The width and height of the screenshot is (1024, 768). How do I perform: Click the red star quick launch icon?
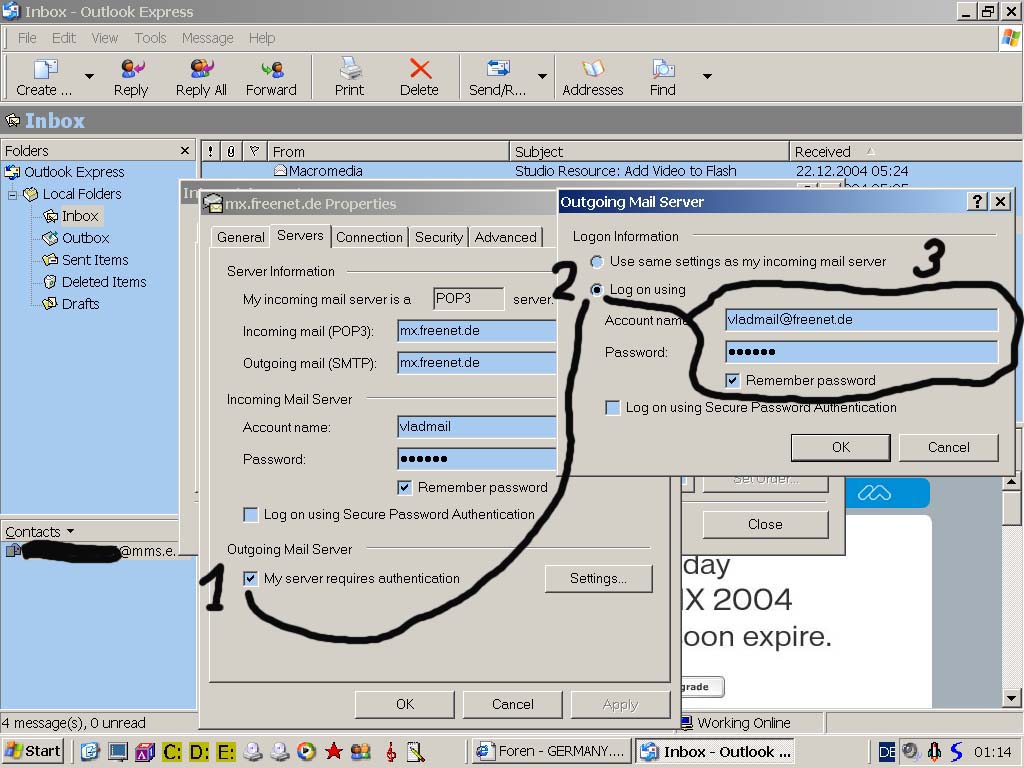(x=334, y=752)
